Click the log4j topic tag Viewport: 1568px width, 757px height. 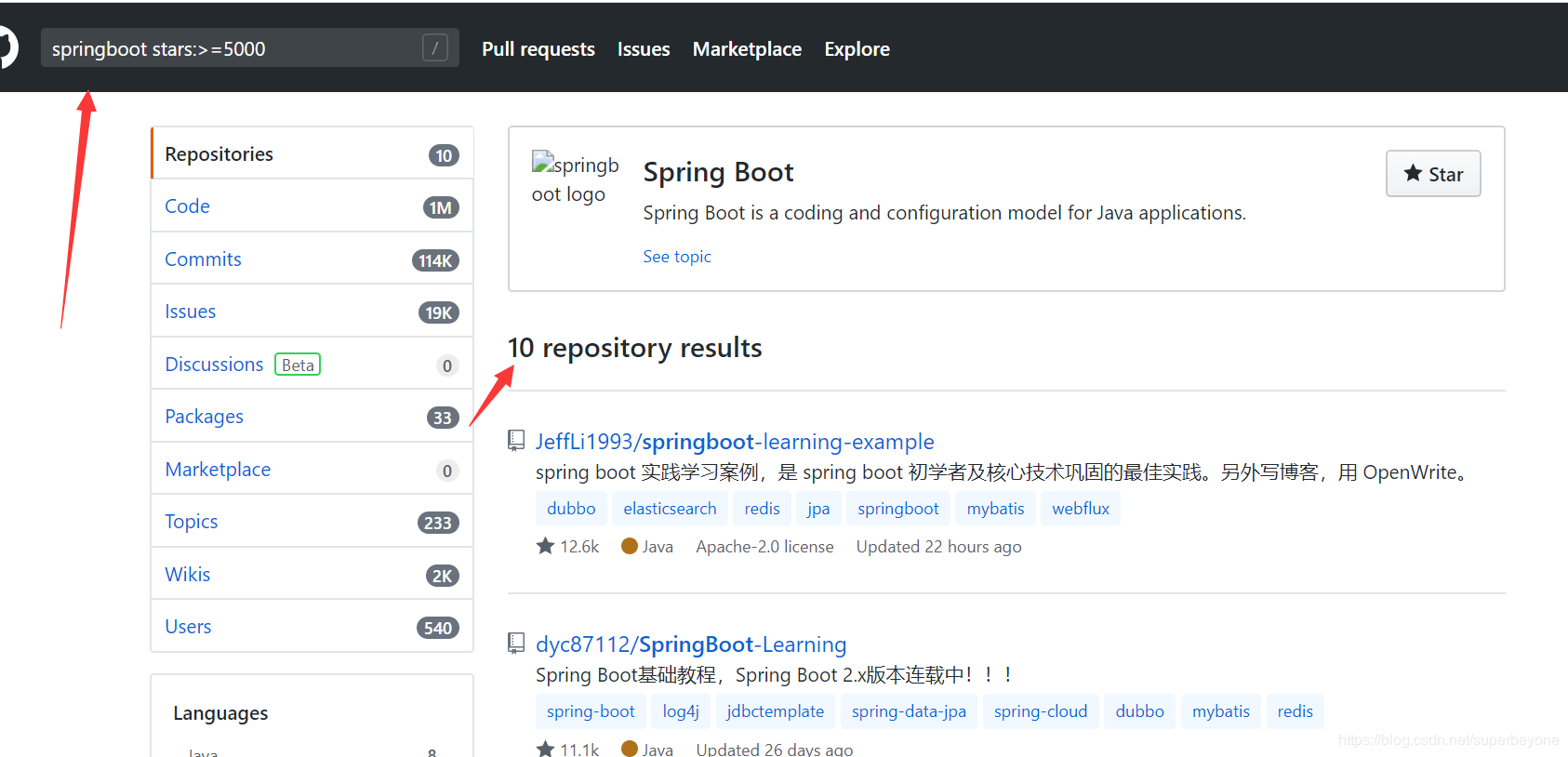[x=681, y=711]
